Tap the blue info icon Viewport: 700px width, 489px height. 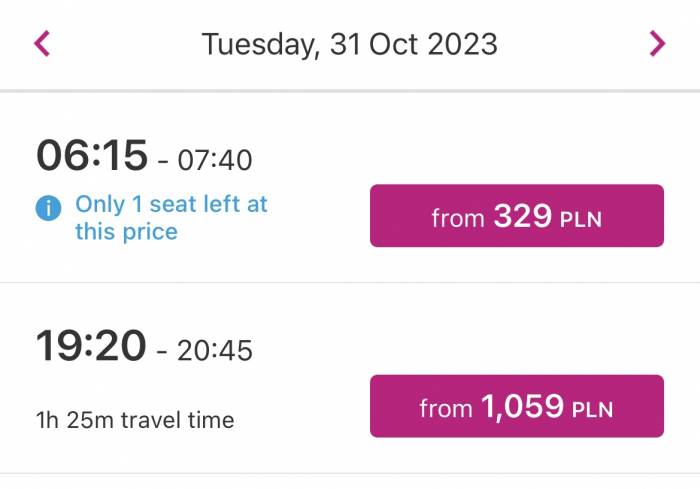coord(48,208)
